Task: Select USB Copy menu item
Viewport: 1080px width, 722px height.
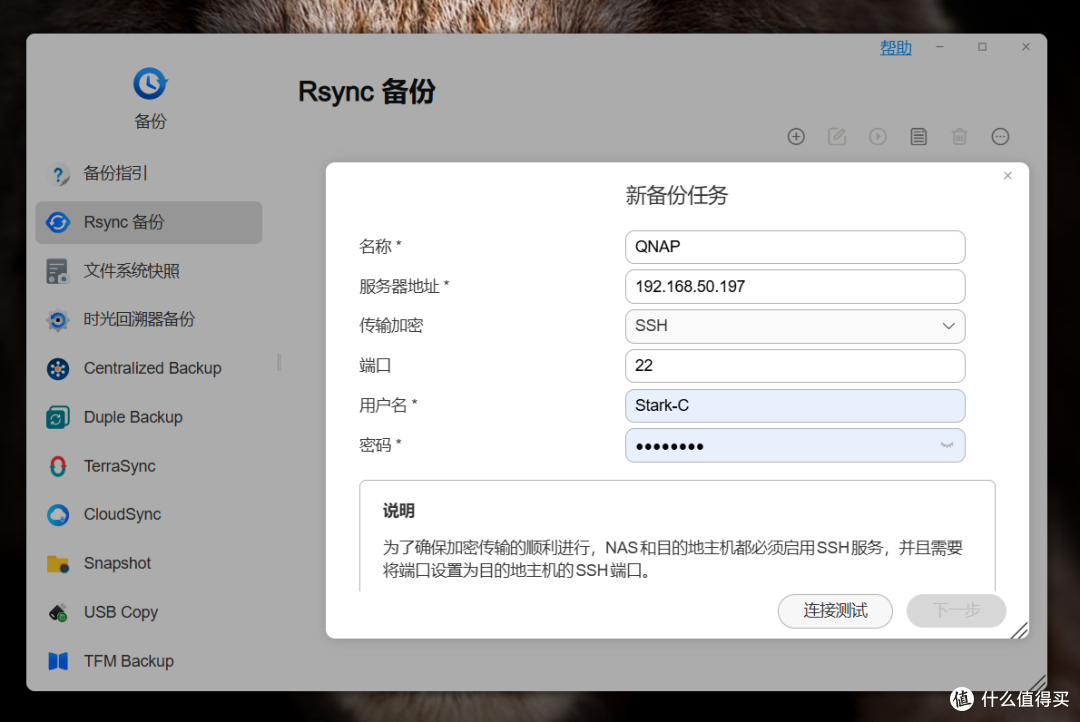Action: 121,612
